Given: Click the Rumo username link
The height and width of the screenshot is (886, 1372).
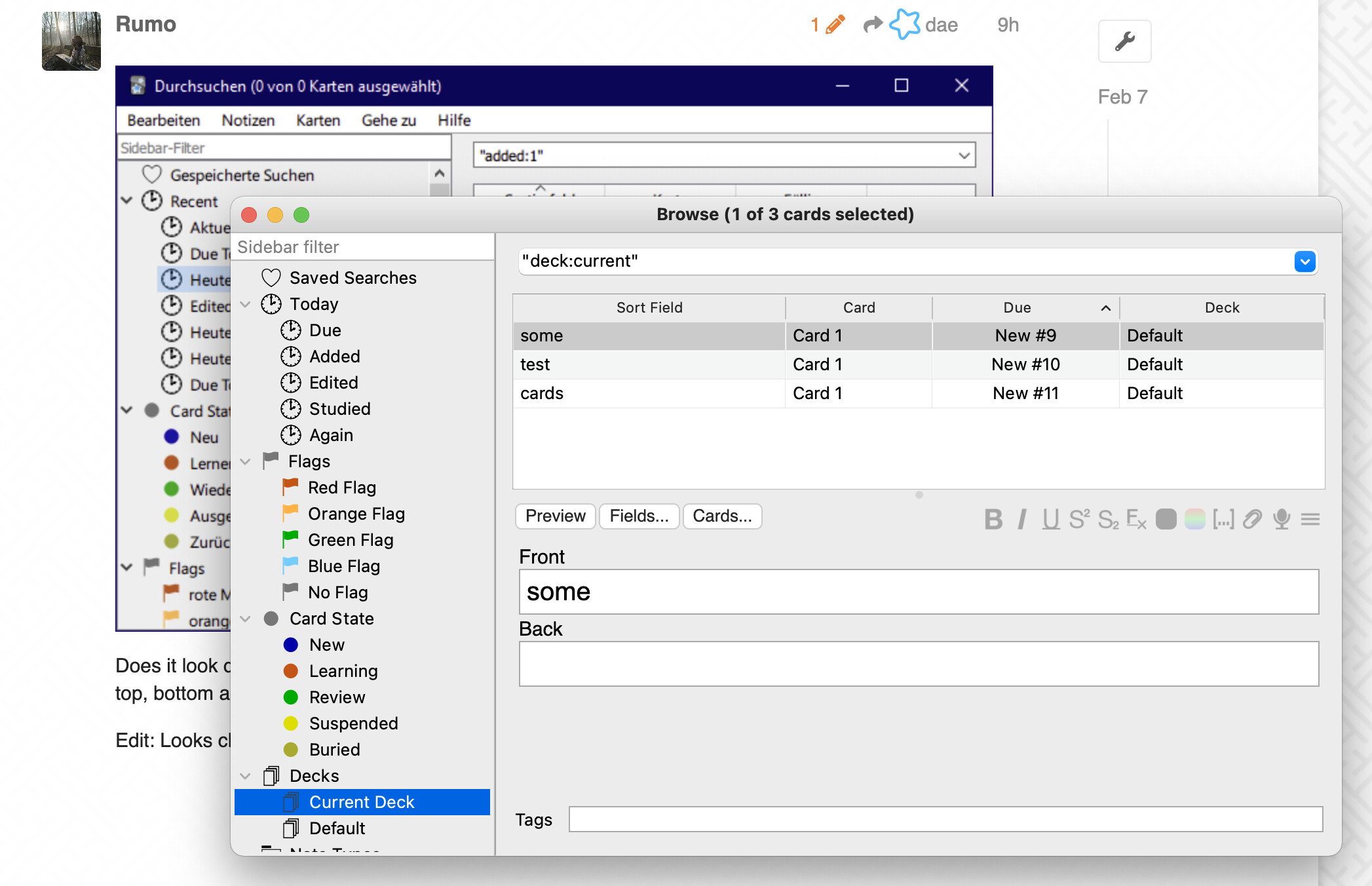Looking at the screenshot, I should pos(145,24).
